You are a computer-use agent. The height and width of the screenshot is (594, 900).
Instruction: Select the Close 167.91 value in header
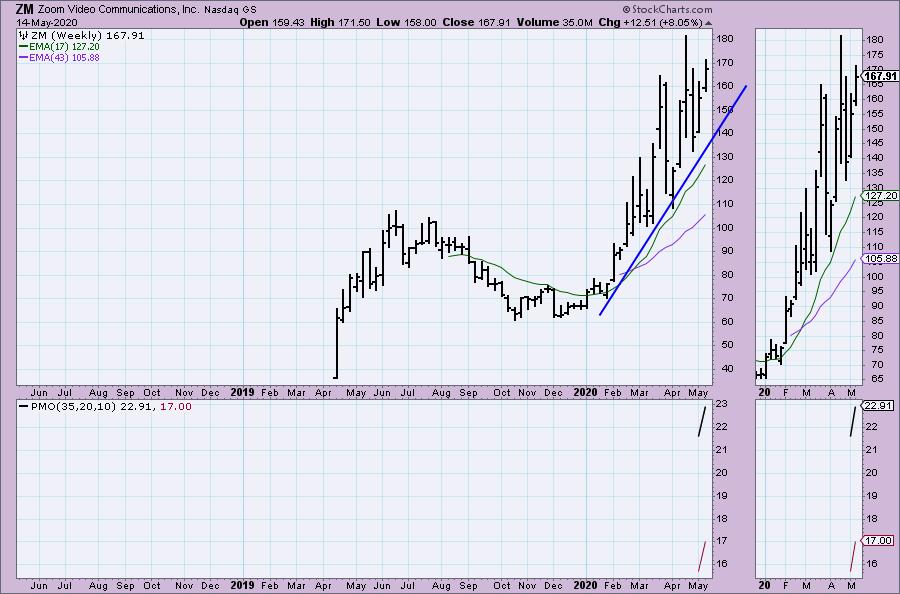click(x=476, y=22)
